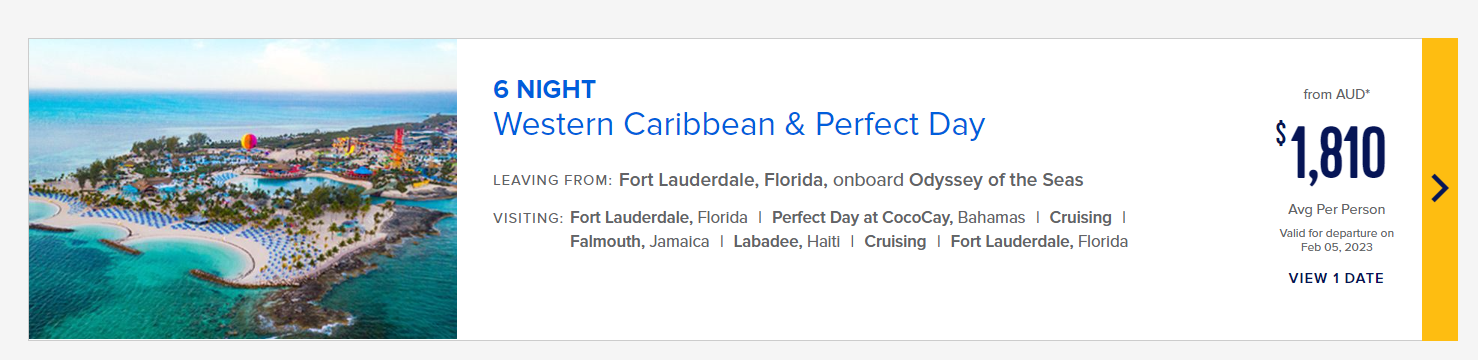The height and width of the screenshot is (360, 1478).
Task: Click the Feb 05, 2023 departure note
Action: click(x=1336, y=246)
